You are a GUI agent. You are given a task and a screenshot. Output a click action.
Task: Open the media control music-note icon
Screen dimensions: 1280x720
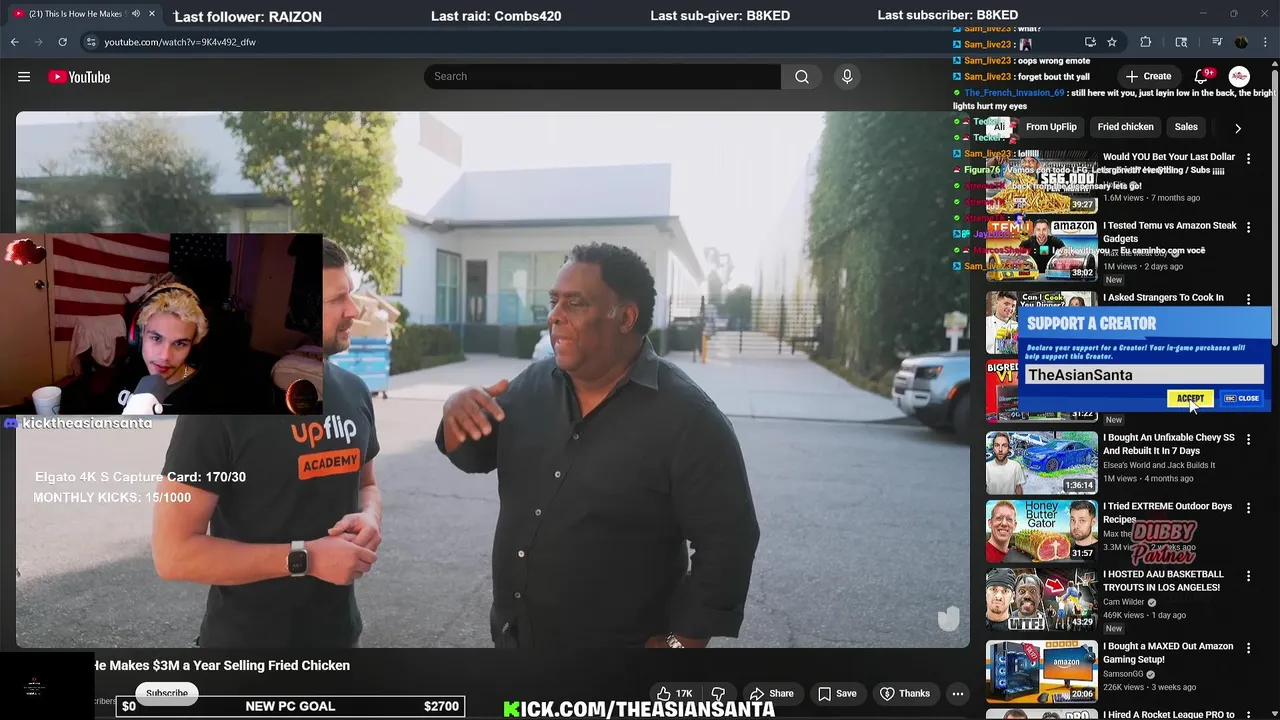pyautogui.click(x=1217, y=42)
